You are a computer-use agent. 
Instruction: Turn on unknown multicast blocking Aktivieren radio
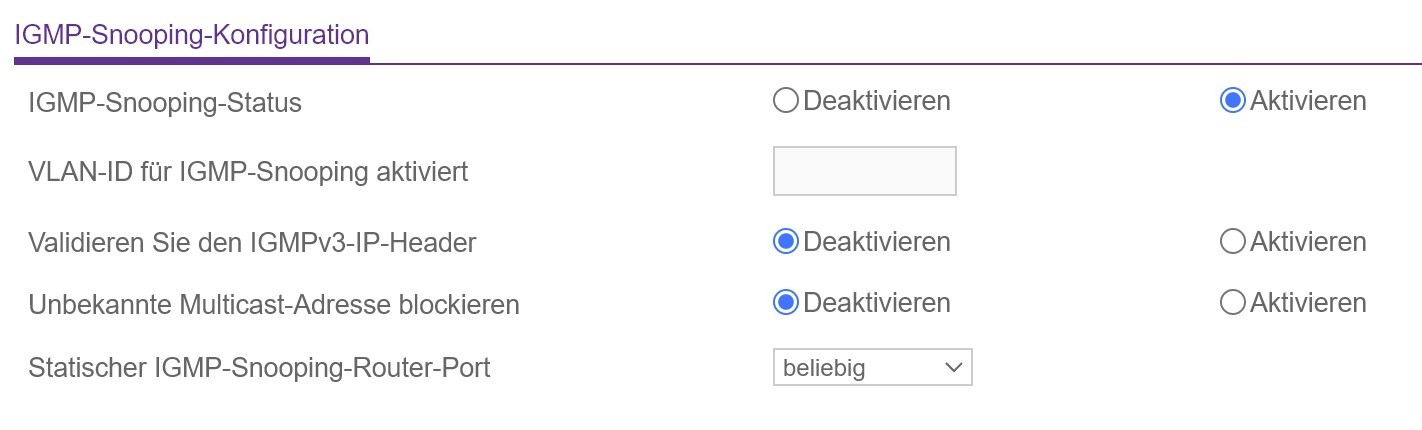pyautogui.click(x=1233, y=302)
